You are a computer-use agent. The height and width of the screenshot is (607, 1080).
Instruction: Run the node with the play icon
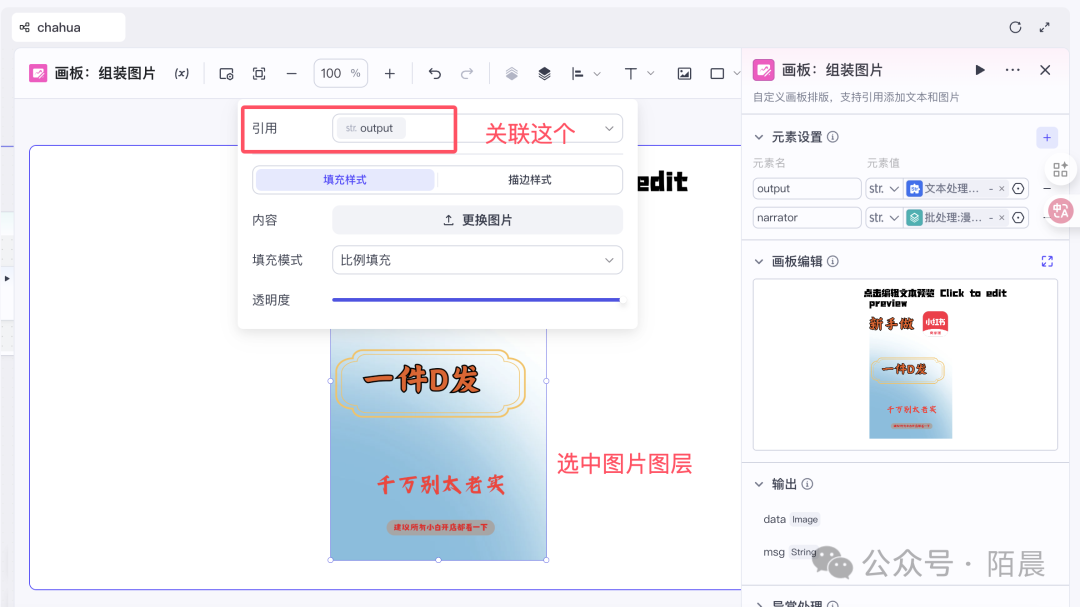click(x=980, y=70)
